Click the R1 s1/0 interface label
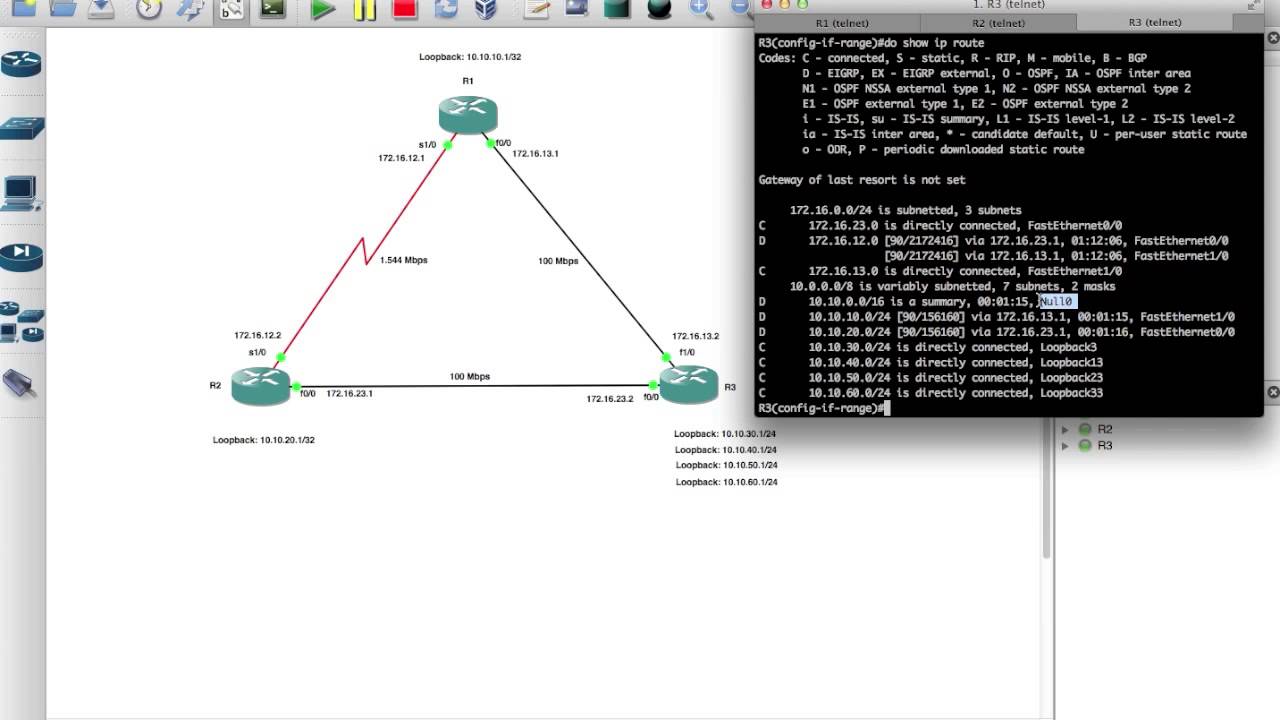This screenshot has width=1280, height=720. pos(427,145)
